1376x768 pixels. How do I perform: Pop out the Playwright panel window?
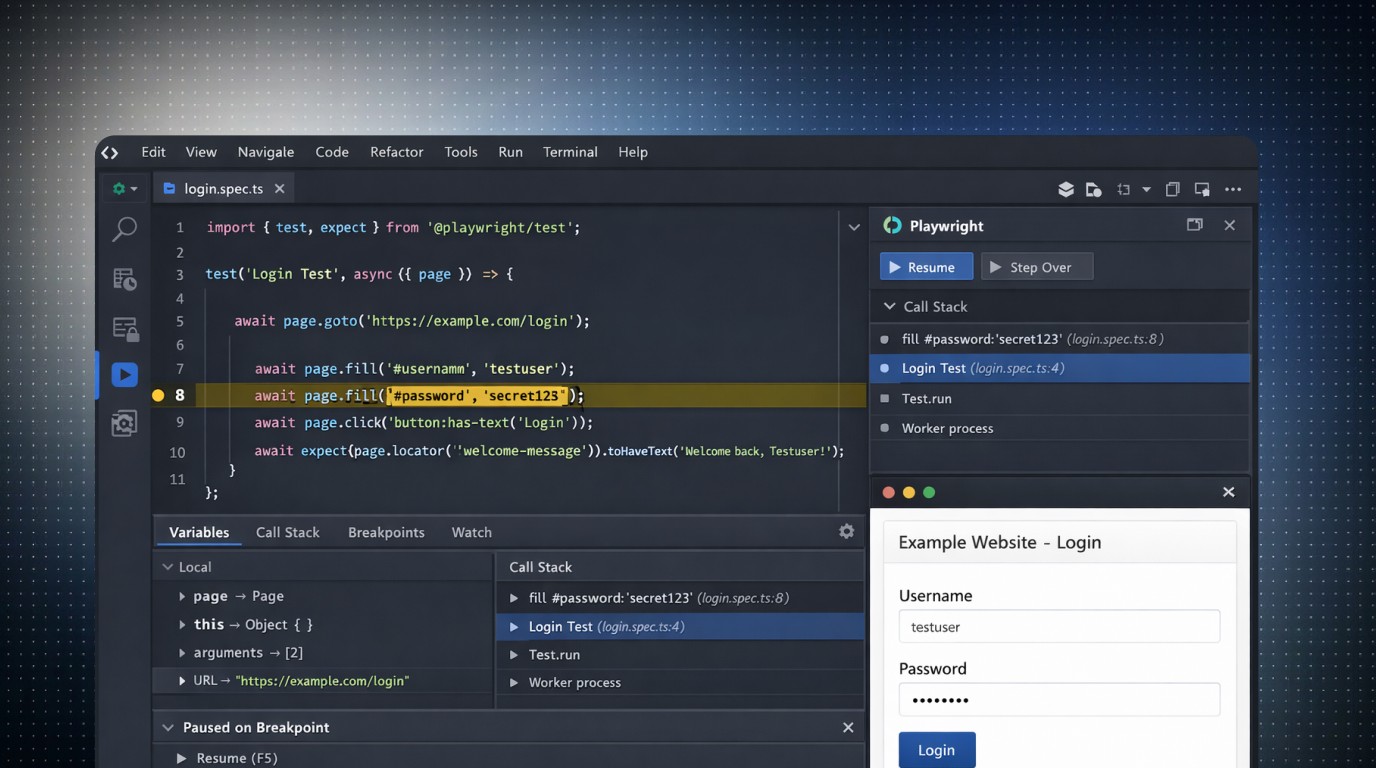pos(1194,225)
